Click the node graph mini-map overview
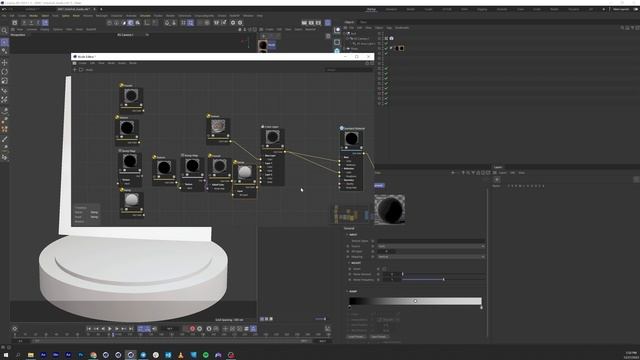 [x=351, y=214]
